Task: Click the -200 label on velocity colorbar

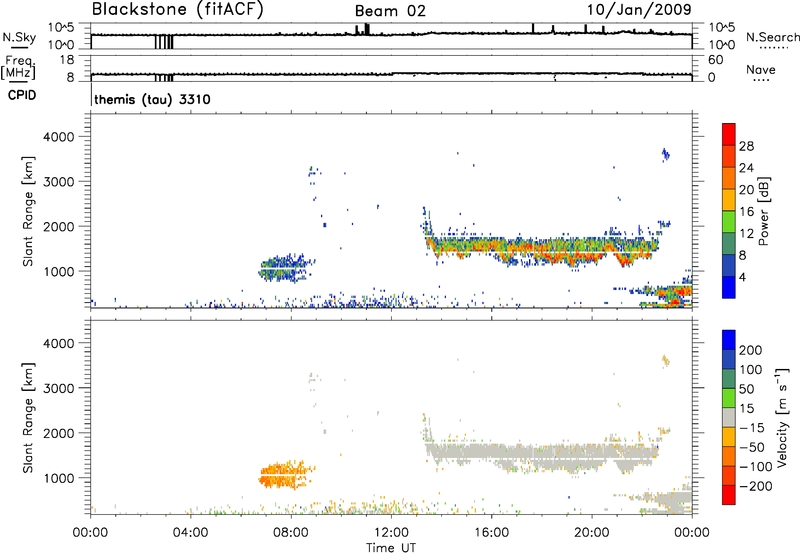Action: tap(755, 486)
